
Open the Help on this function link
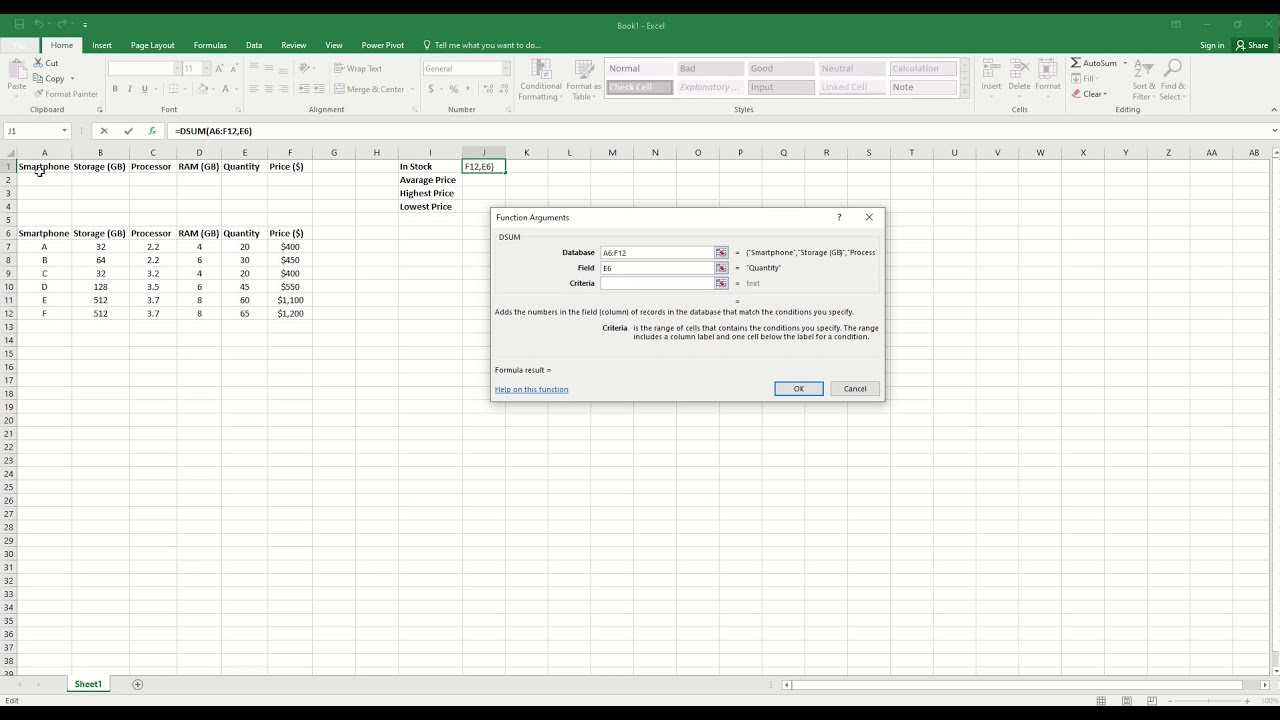pos(531,390)
